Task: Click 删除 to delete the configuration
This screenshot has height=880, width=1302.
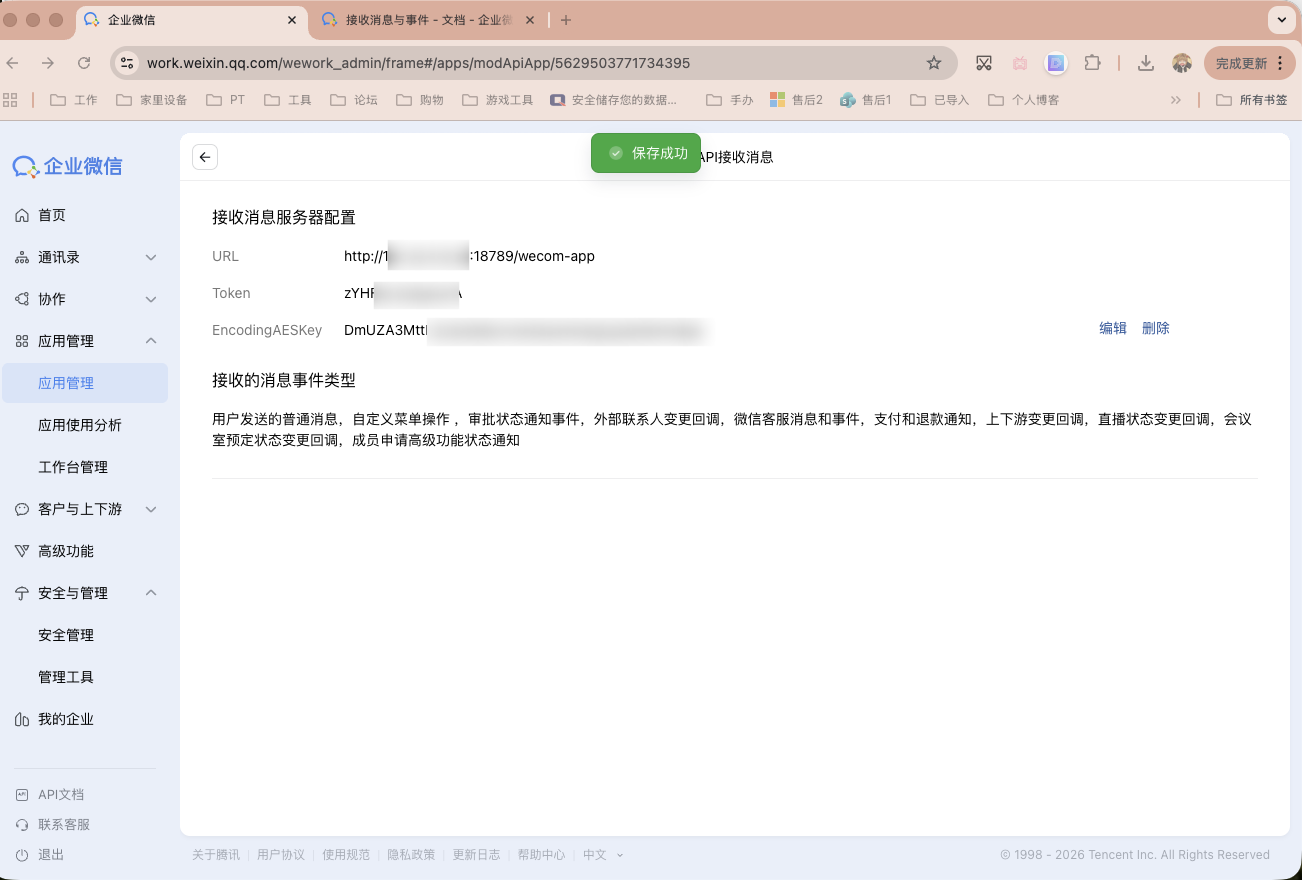Action: (1156, 327)
